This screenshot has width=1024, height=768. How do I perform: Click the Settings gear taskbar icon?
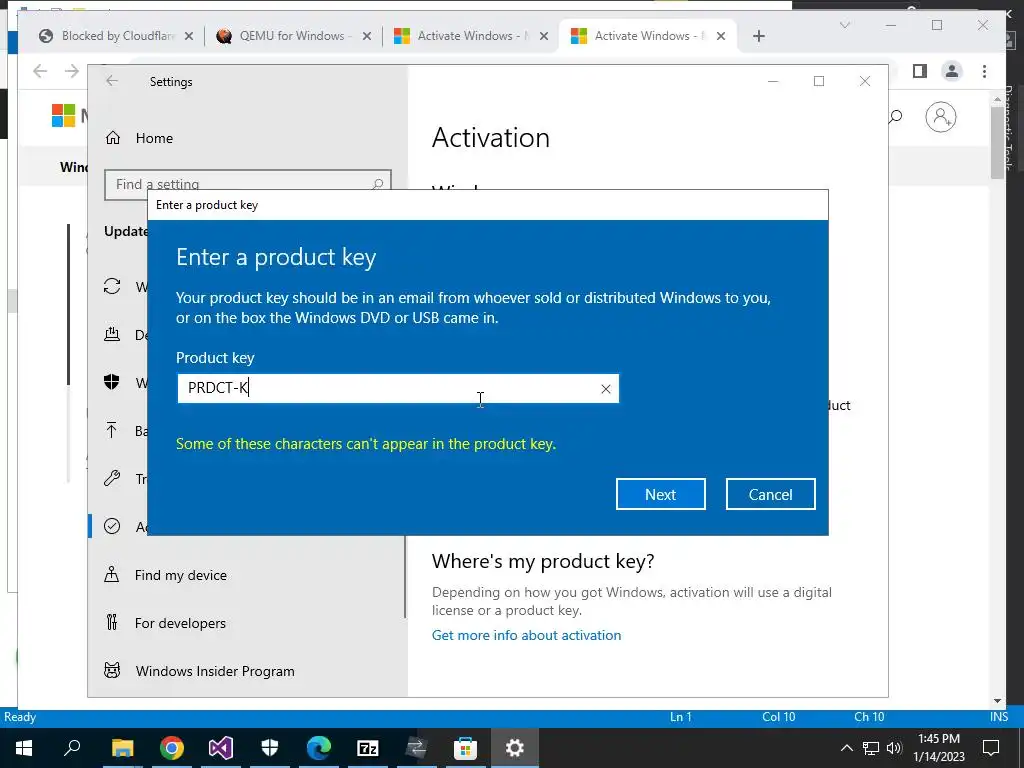pos(515,748)
